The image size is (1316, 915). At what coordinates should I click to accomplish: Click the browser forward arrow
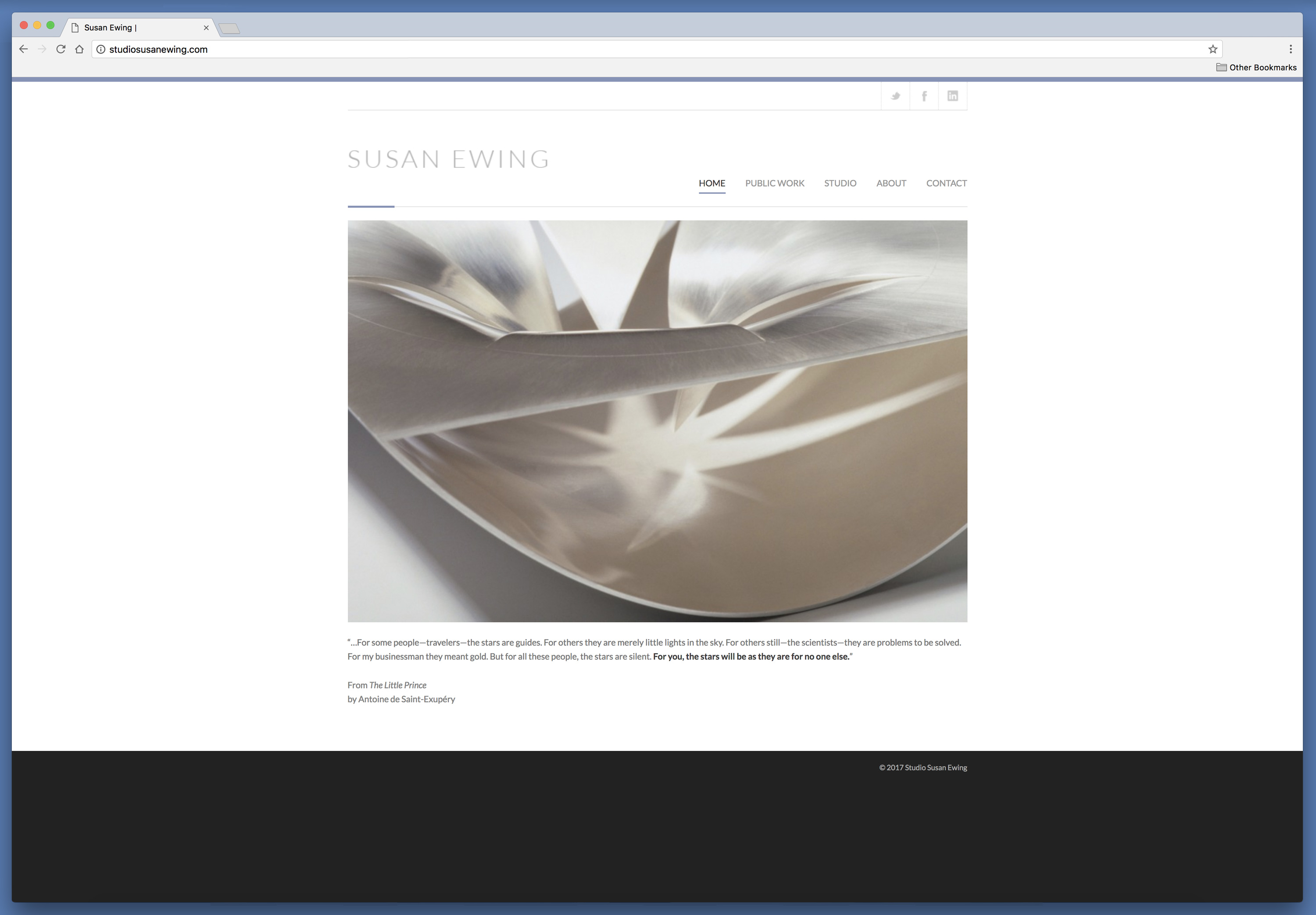[x=42, y=49]
